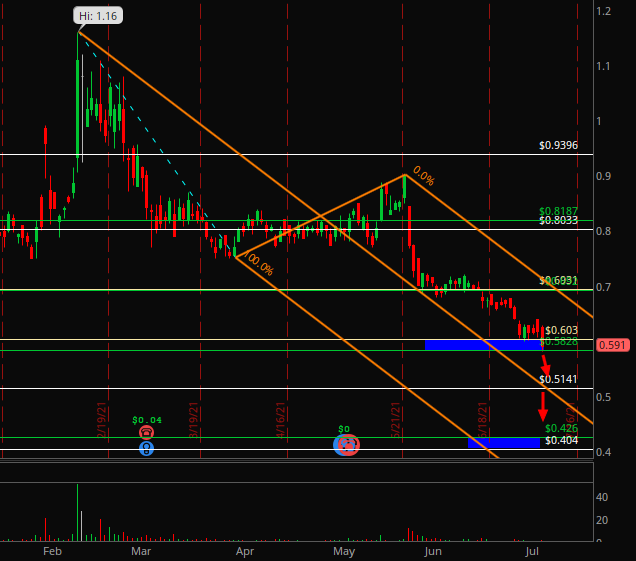The width and height of the screenshot is (636, 561).
Task: Click the Feb label on time axis
Action: click(52, 551)
